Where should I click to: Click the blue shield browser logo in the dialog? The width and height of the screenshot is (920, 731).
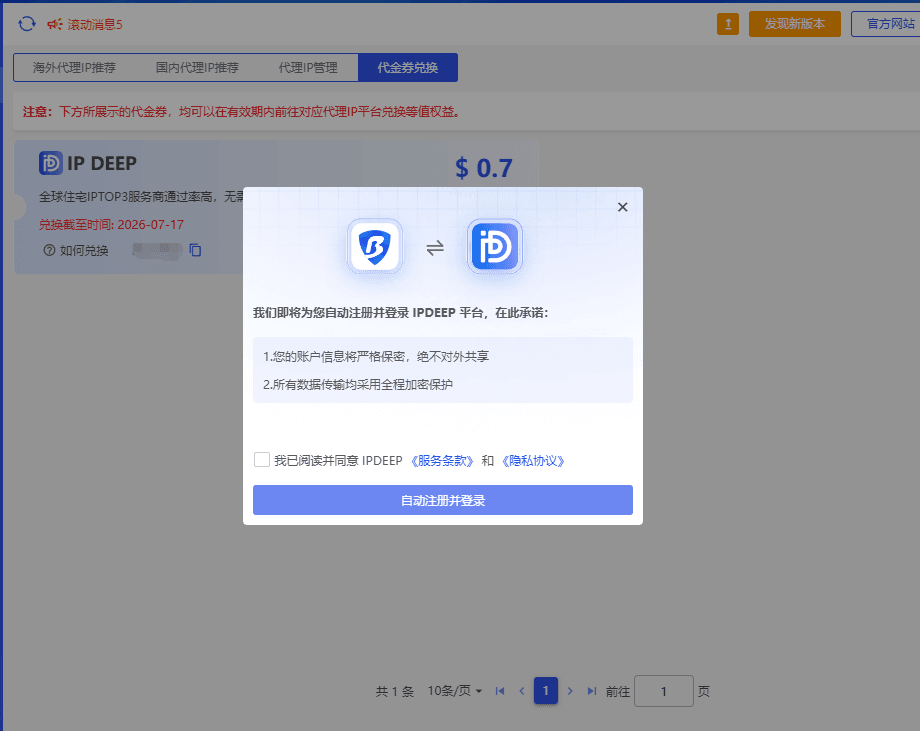(x=374, y=246)
